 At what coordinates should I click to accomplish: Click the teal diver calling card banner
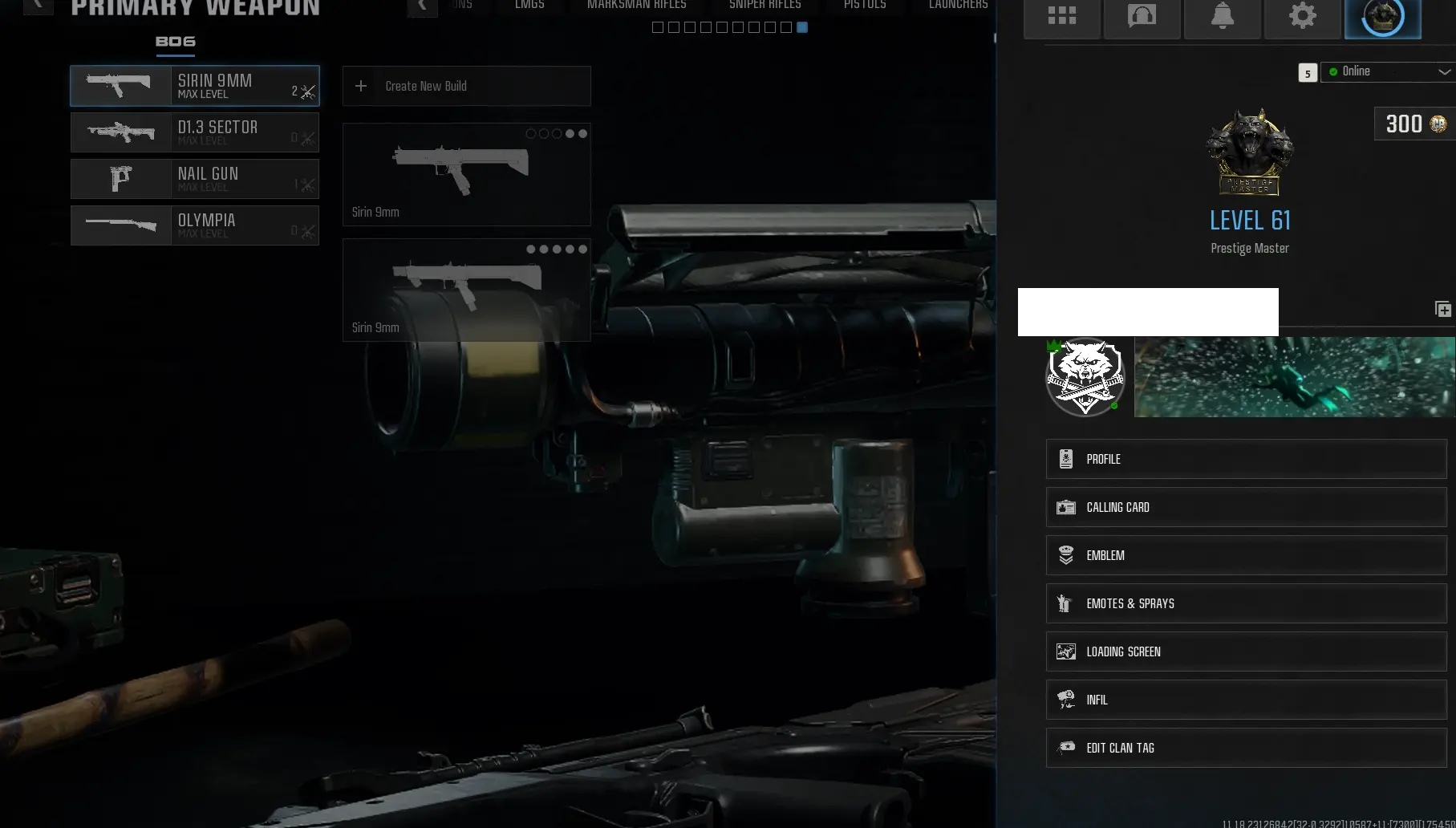point(1293,377)
